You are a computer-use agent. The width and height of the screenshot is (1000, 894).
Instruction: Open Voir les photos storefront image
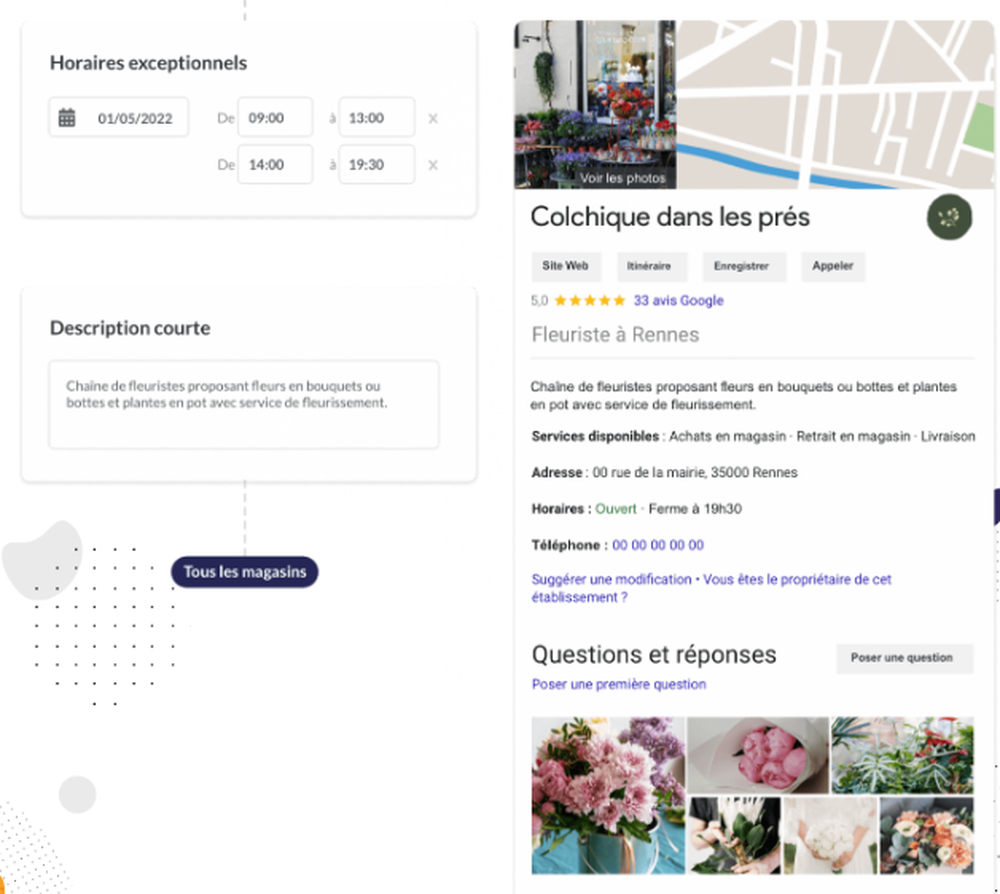click(x=596, y=105)
